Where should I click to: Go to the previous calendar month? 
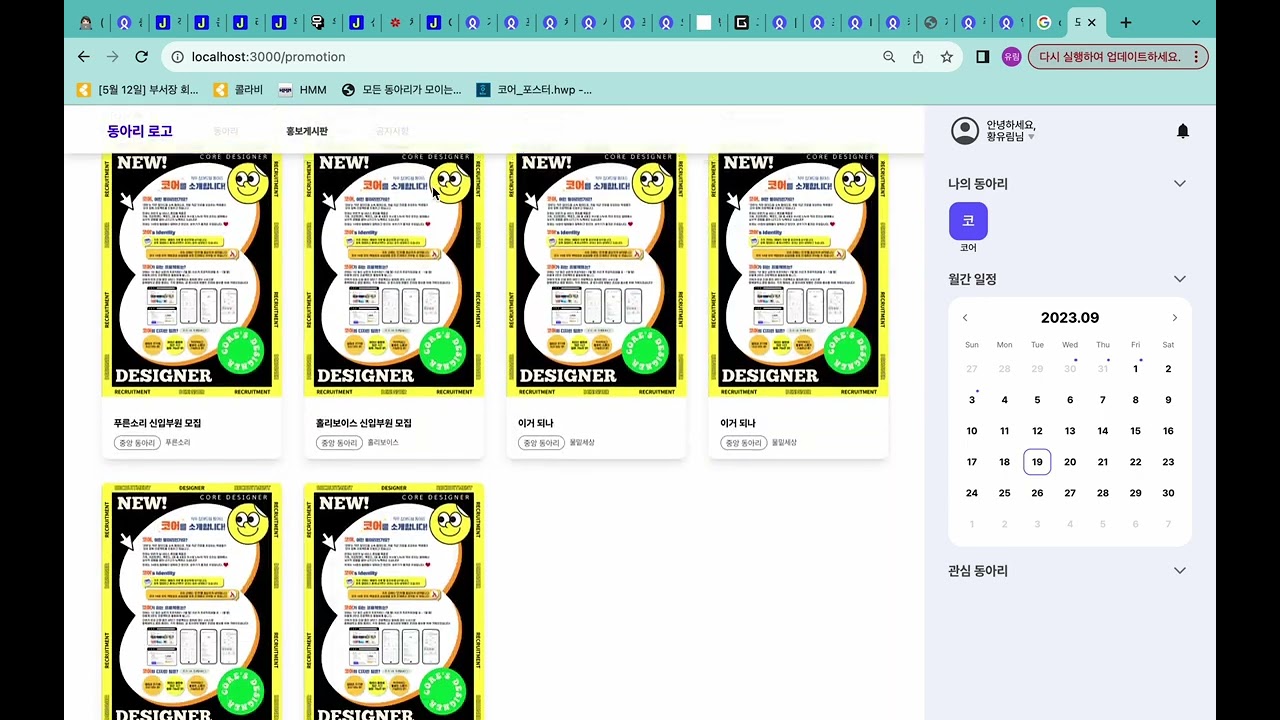965,318
